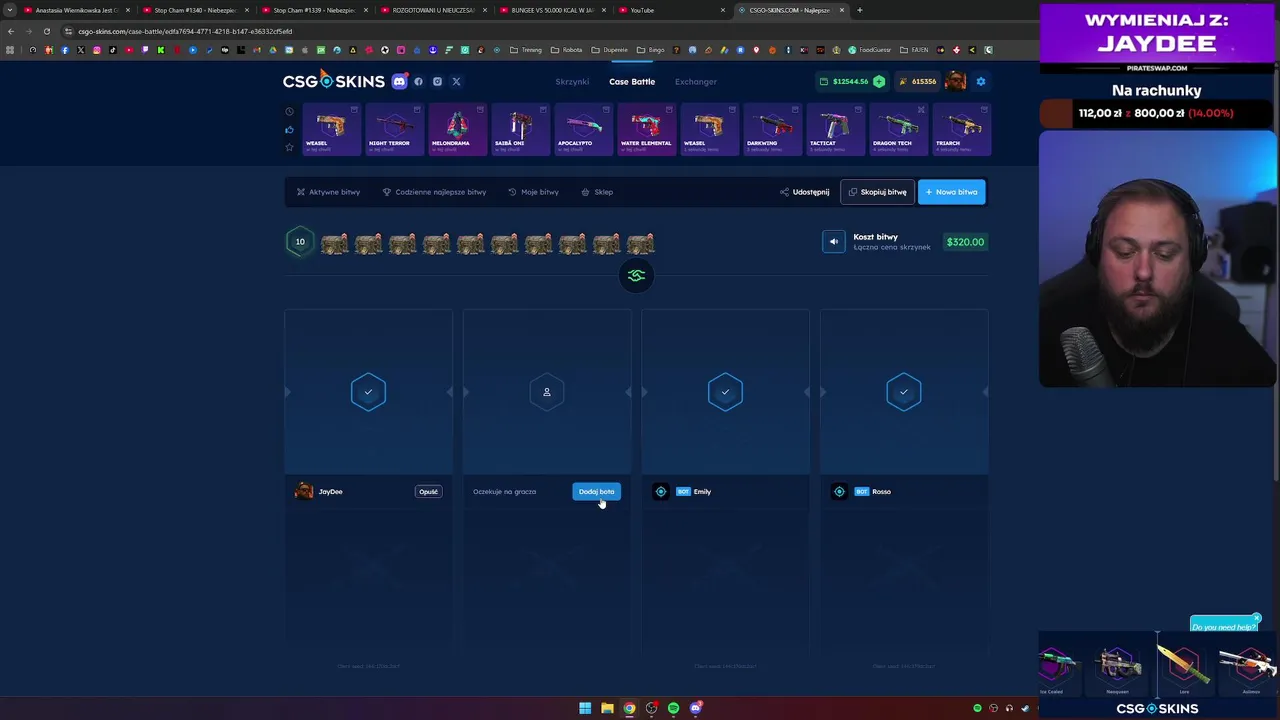Click the empty player slot hexagon icon
This screenshot has height=720, width=1280.
(x=547, y=392)
